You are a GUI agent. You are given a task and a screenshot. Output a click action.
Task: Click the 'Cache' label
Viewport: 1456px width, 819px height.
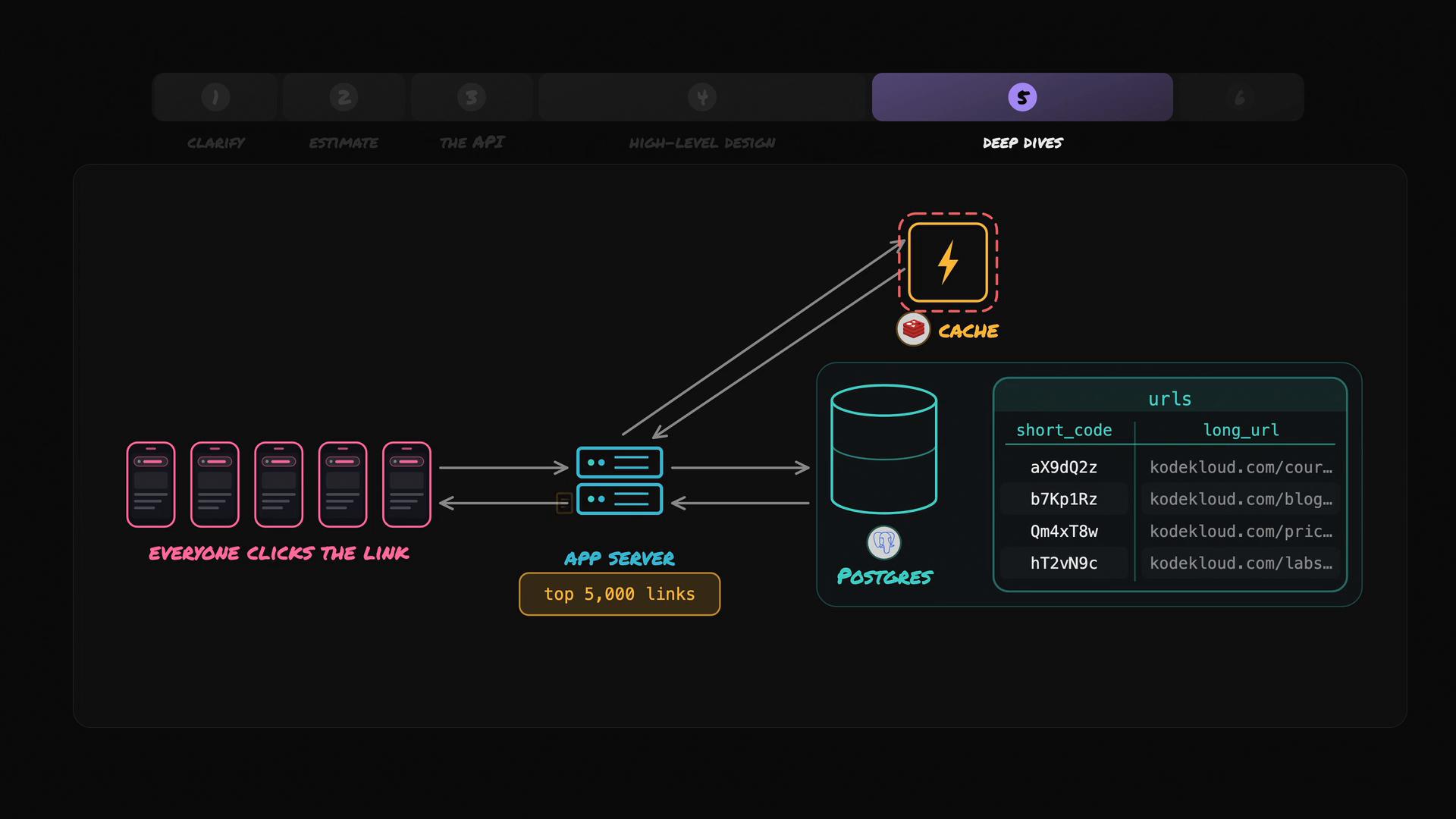[x=968, y=331]
